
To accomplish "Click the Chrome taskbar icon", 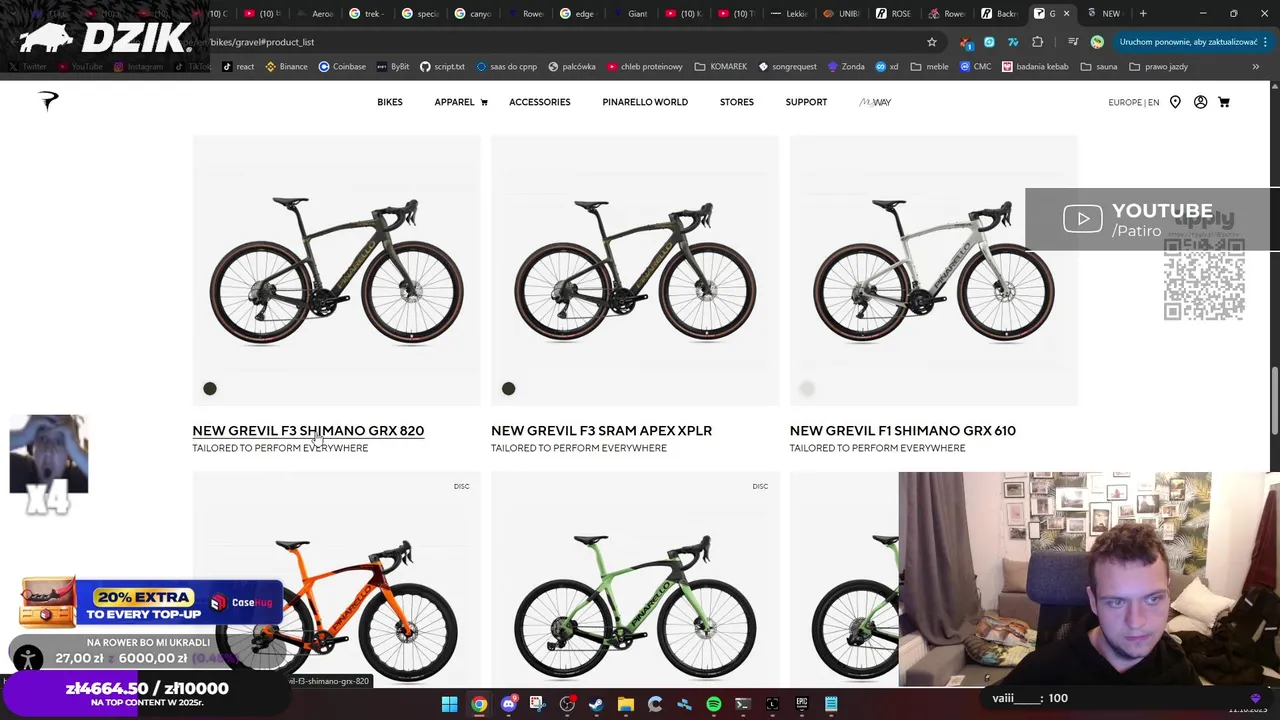I will tap(479, 704).
